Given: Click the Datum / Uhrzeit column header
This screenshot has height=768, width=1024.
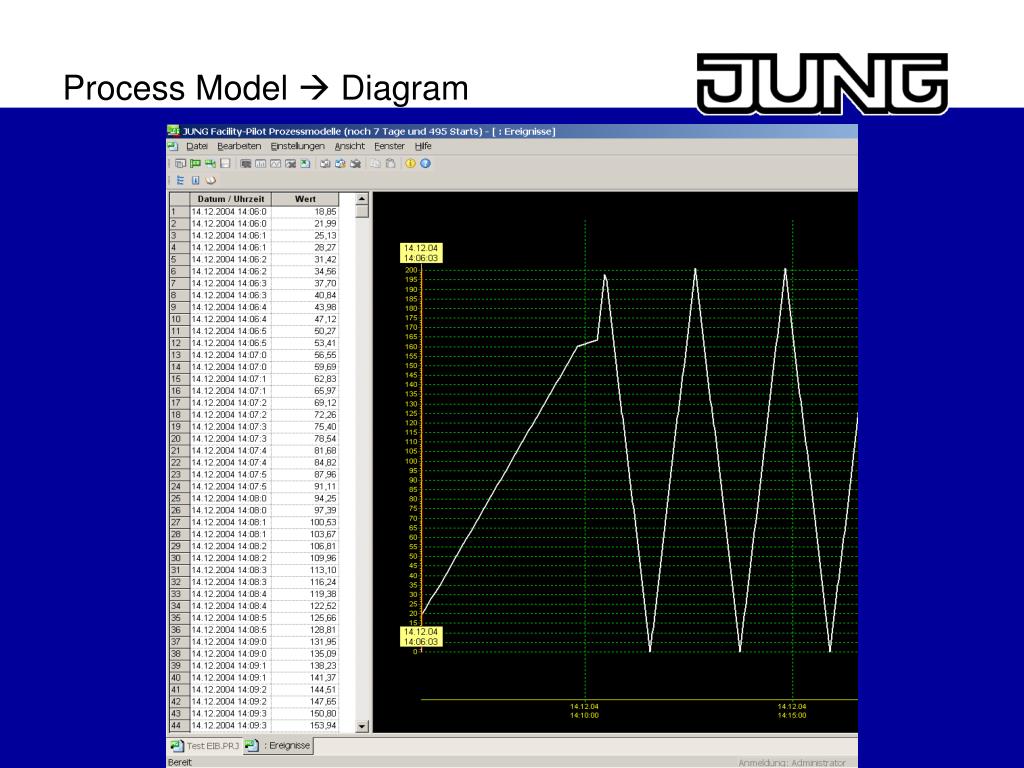Looking at the screenshot, I should (231, 199).
